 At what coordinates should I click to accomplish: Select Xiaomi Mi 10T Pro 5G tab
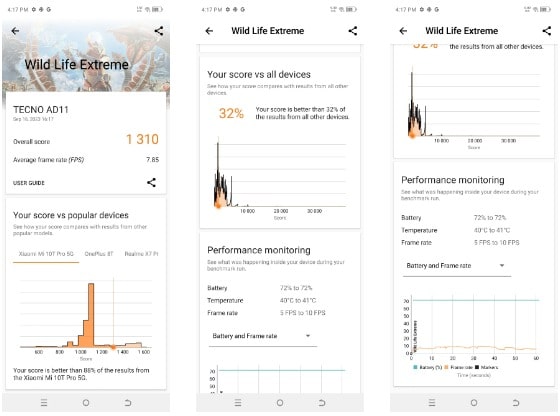coord(46,254)
